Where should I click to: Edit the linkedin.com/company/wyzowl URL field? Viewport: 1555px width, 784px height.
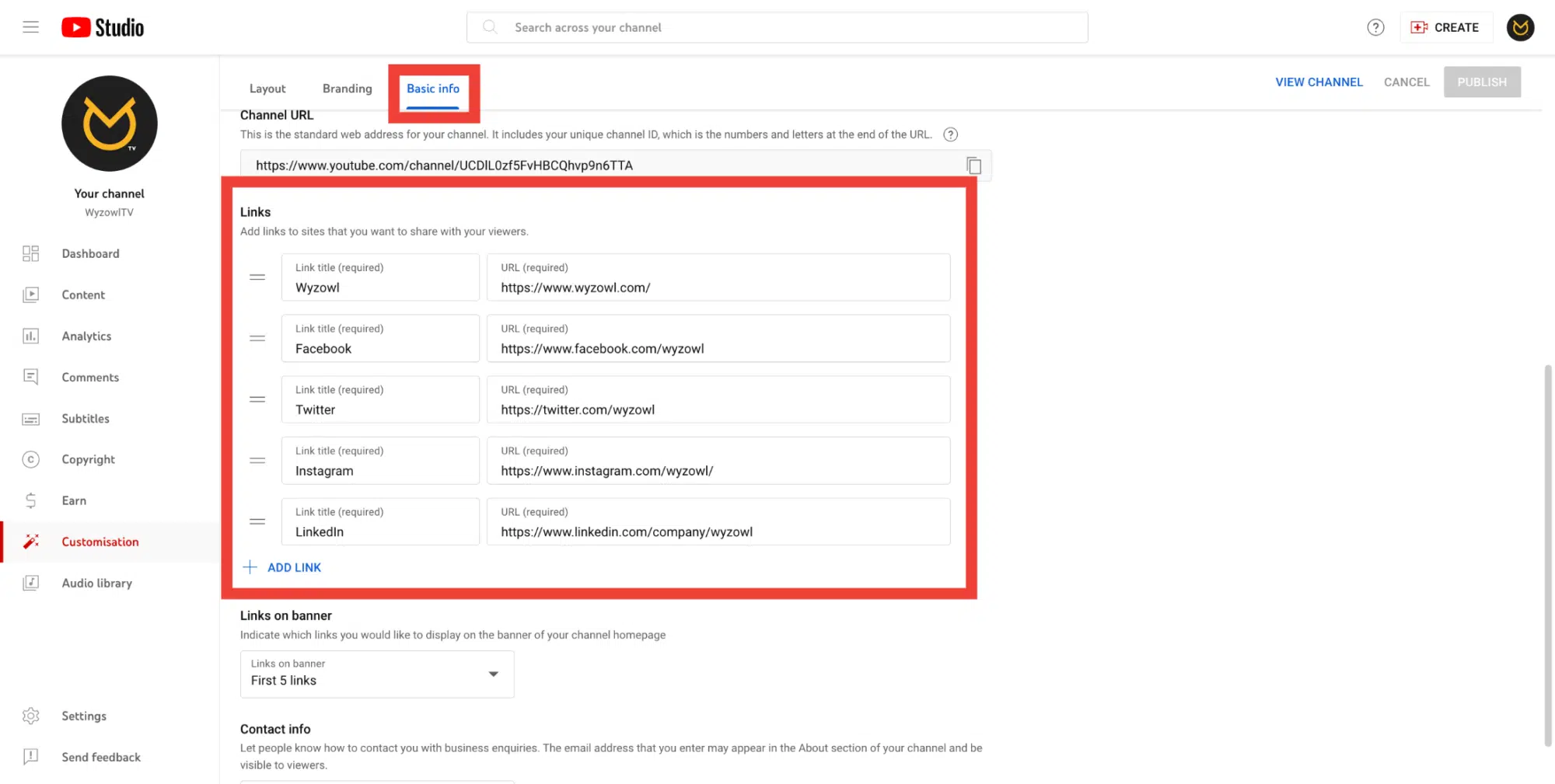(x=718, y=521)
